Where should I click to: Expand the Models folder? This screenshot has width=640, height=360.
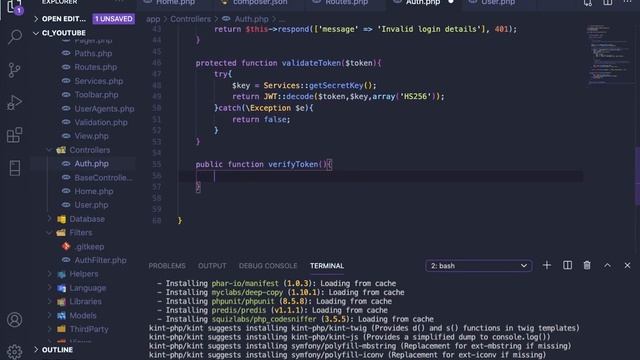click(83, 316)
